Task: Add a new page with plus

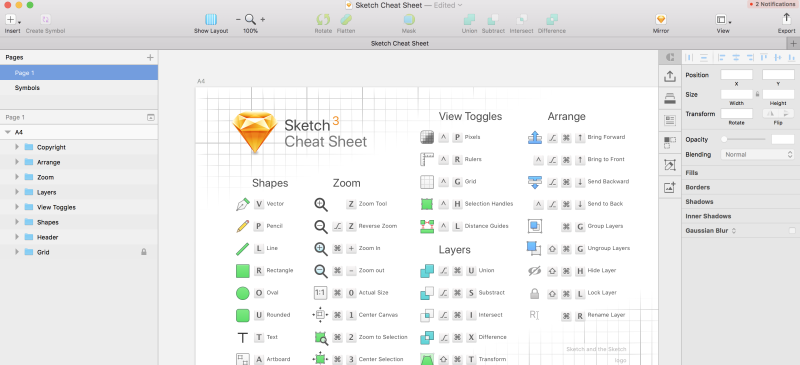Action: pos(150,58)
